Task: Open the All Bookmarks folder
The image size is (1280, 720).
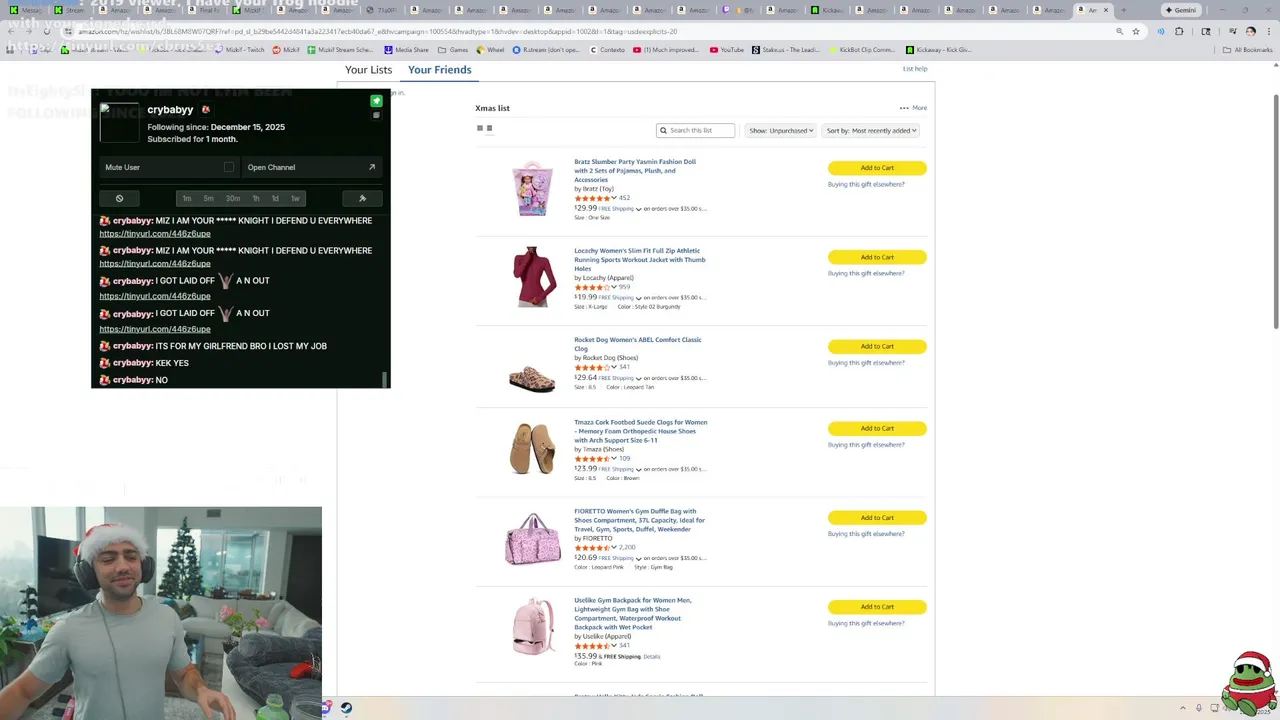Action: tap(1249, 49)
